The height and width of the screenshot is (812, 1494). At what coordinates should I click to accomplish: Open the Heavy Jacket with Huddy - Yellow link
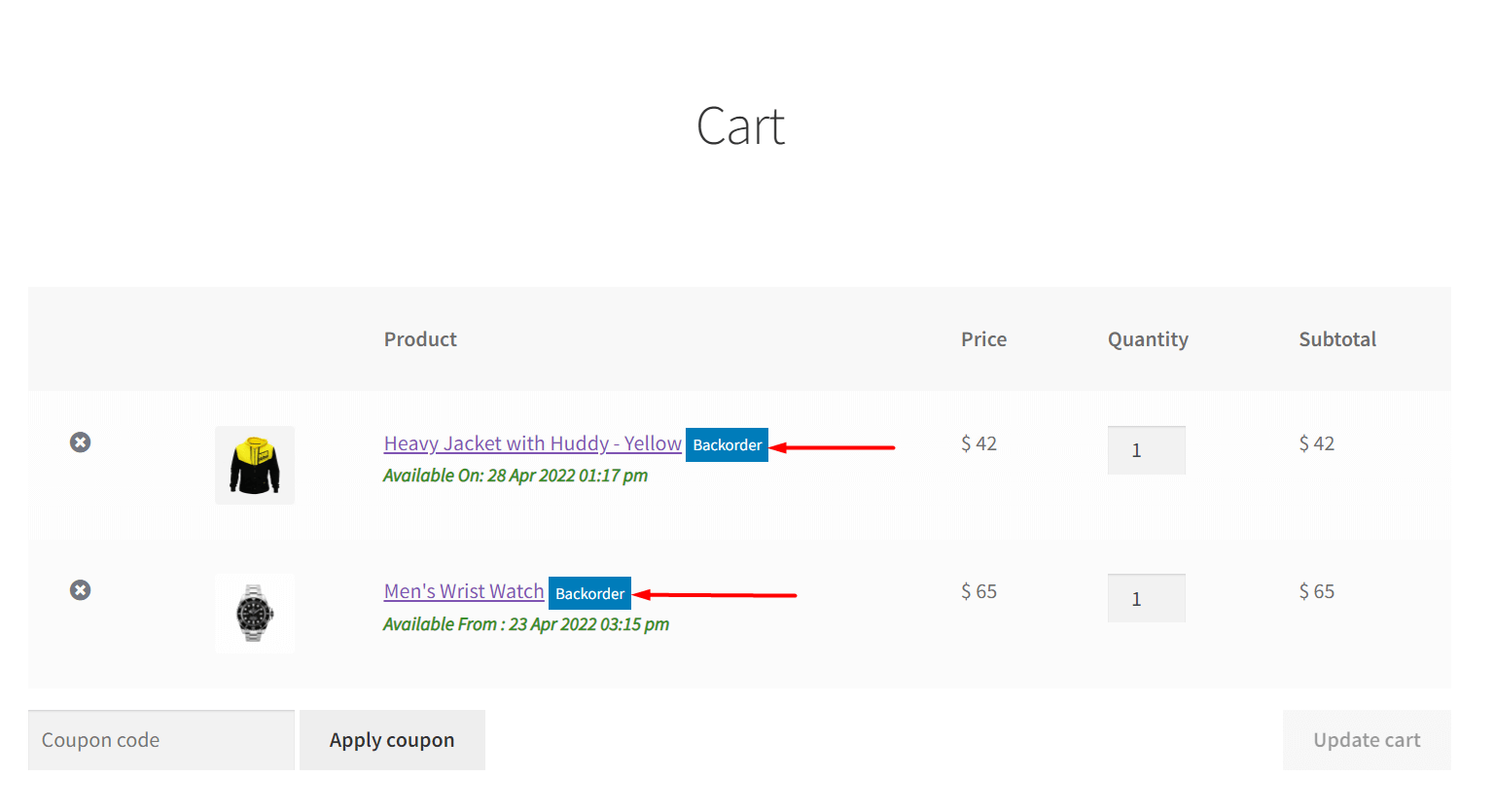coord(532,442)
